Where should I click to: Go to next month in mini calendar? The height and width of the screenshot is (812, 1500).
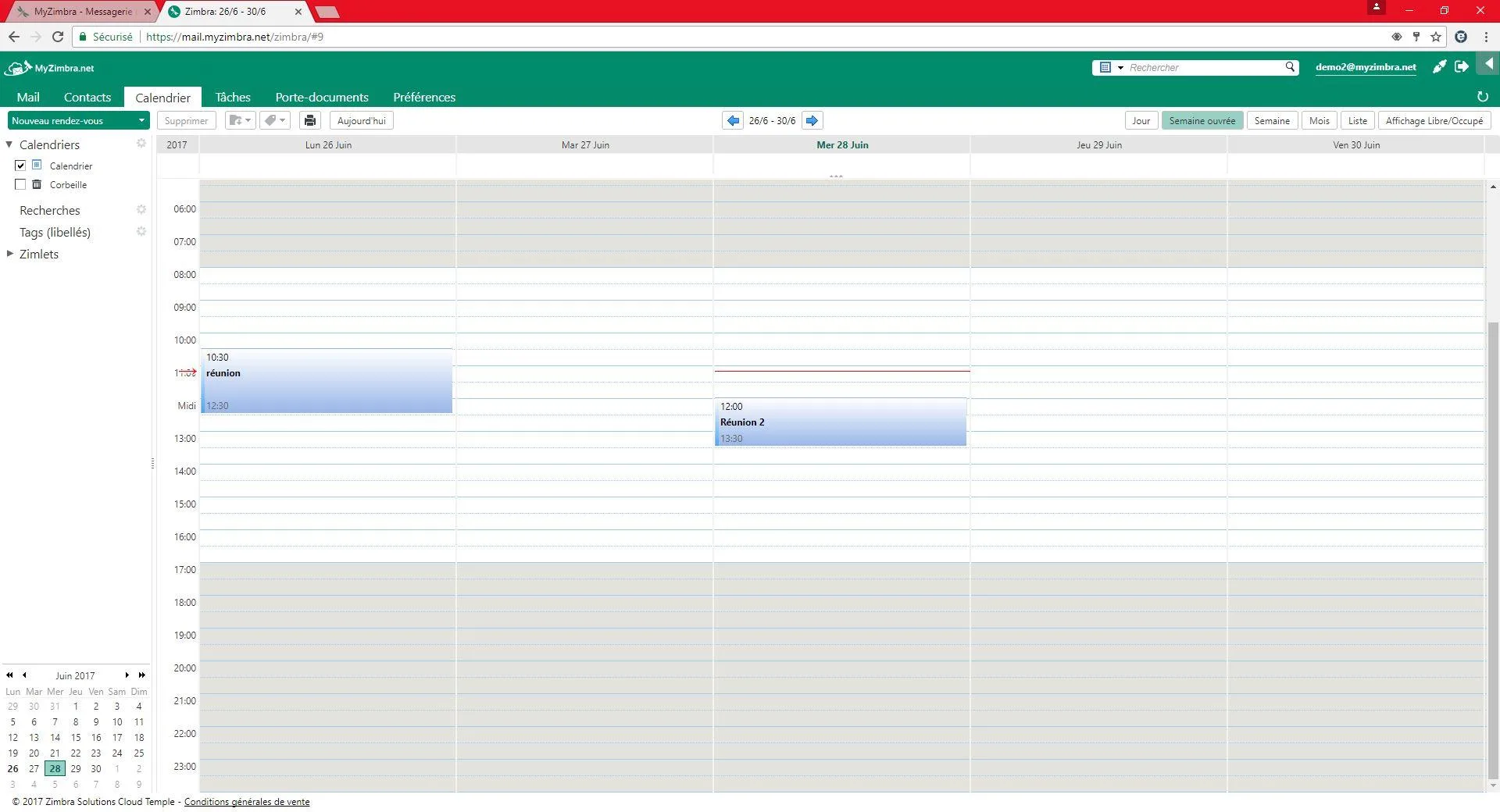click(127, 675)
